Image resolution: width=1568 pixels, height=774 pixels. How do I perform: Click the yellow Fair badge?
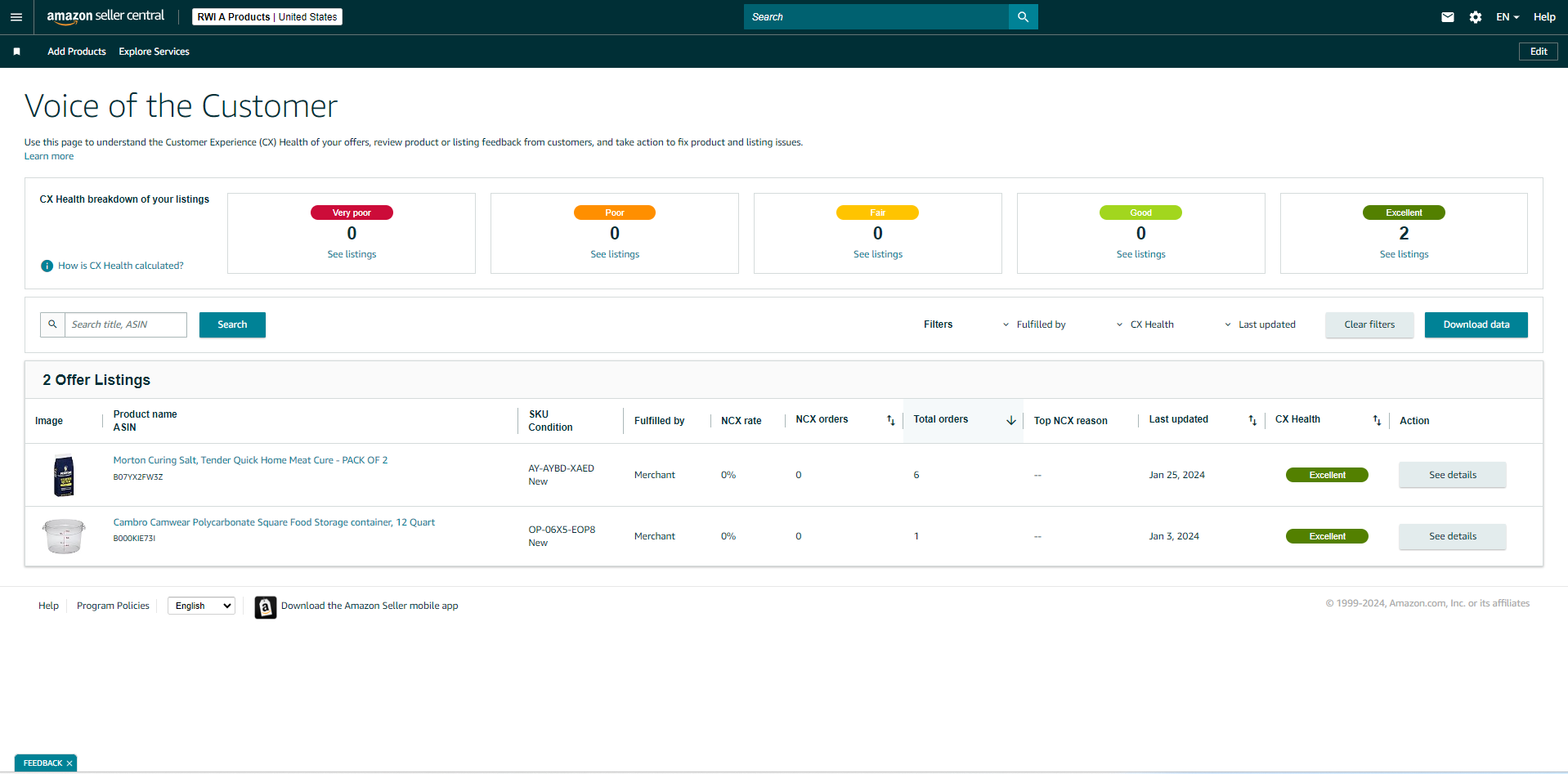tap(878, 213)
